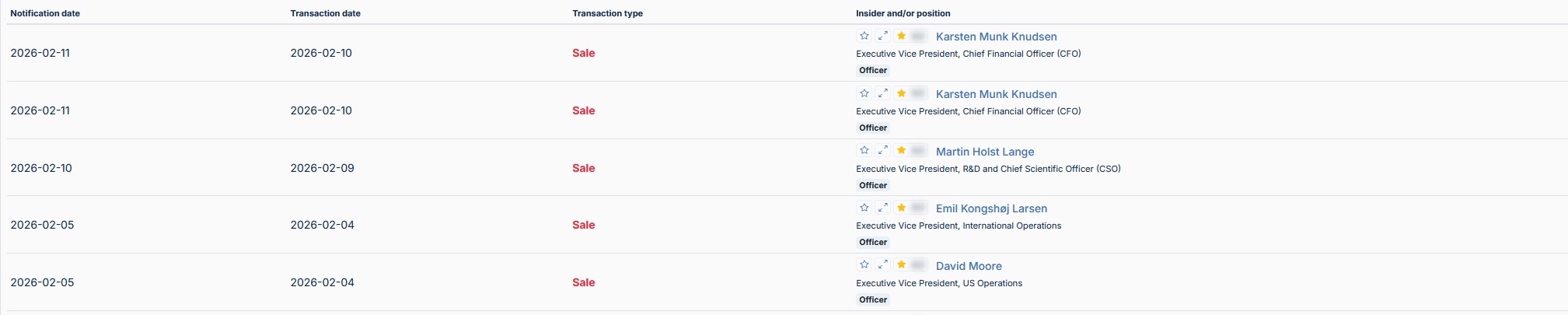
Task: Click the gold star badge in the first Karsten Munk Knudsen row
Action: coord(901,36)
